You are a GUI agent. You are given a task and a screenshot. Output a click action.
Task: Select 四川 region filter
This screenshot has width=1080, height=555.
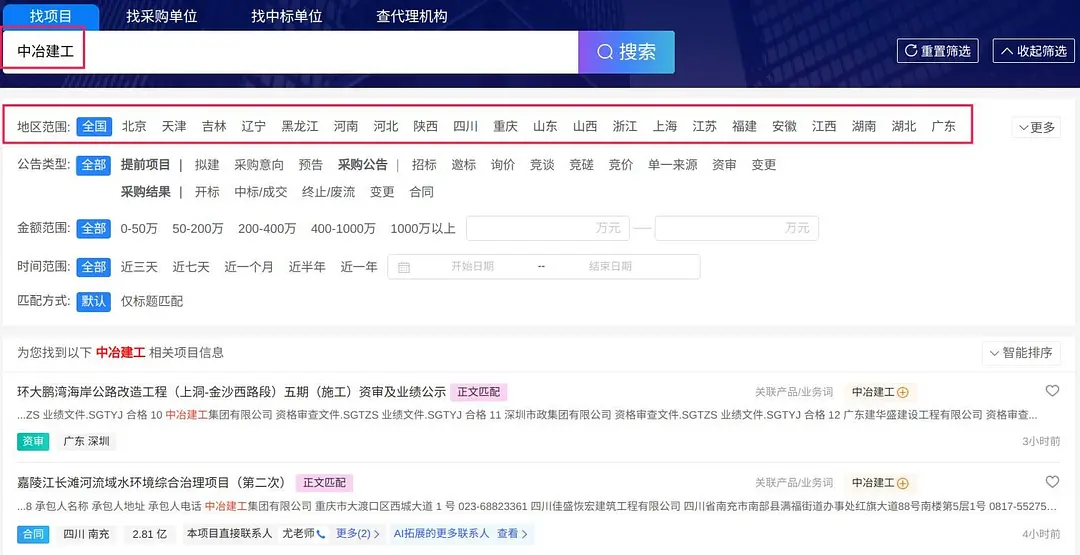click(466, 127)
